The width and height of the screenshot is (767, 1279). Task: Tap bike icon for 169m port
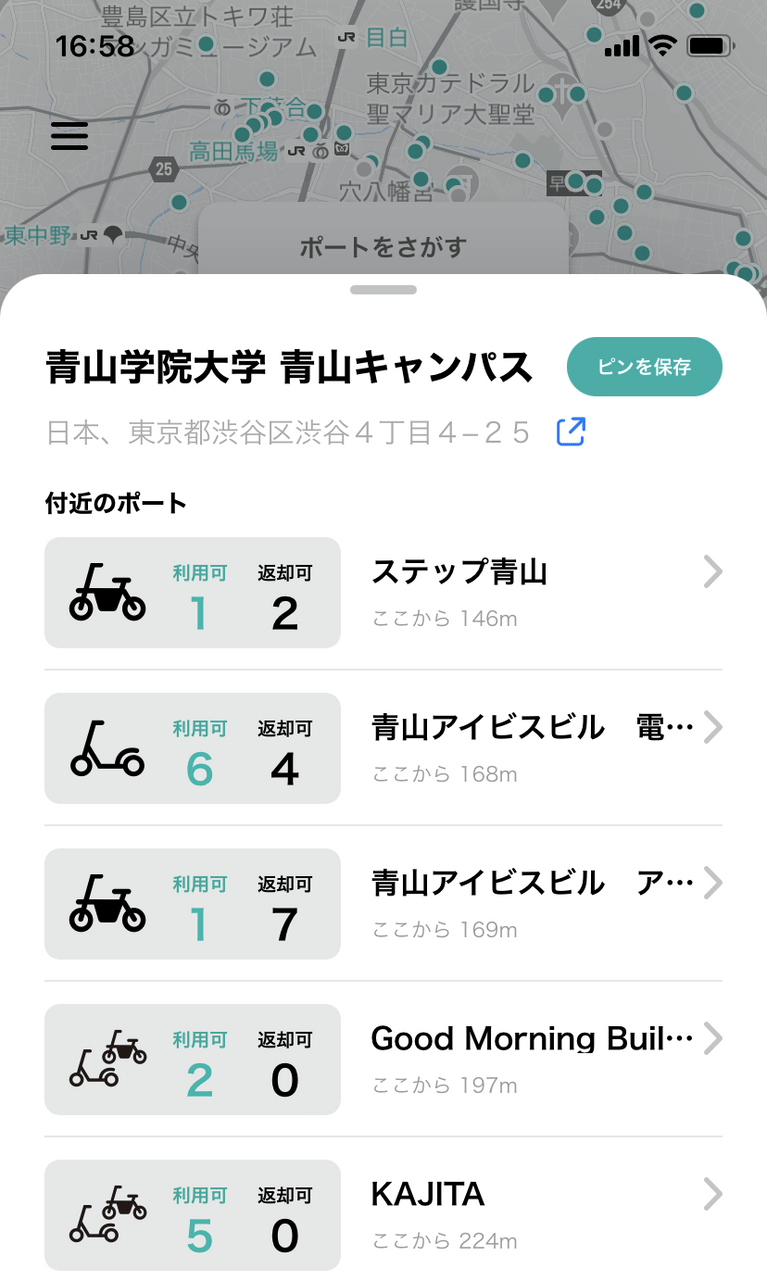pos(107,903)
